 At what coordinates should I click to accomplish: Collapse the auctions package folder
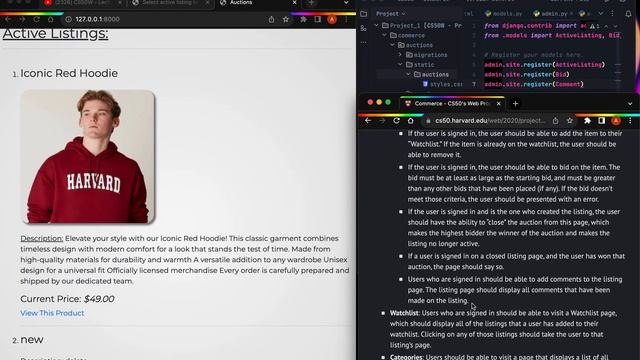[x=392, y=45]
